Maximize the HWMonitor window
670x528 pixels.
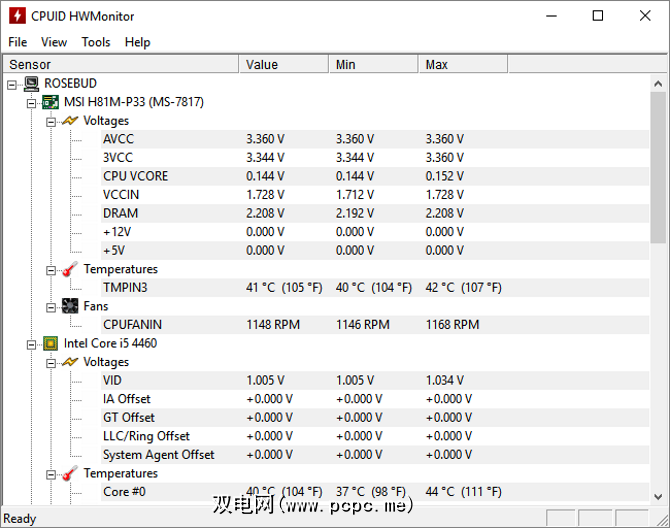(598, 16)
